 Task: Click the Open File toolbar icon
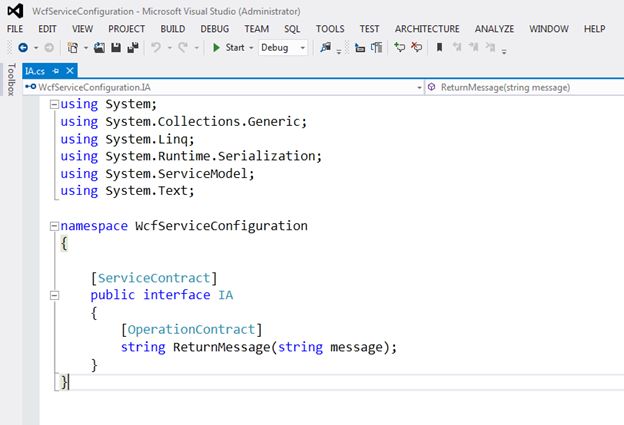tap(99, 48)
